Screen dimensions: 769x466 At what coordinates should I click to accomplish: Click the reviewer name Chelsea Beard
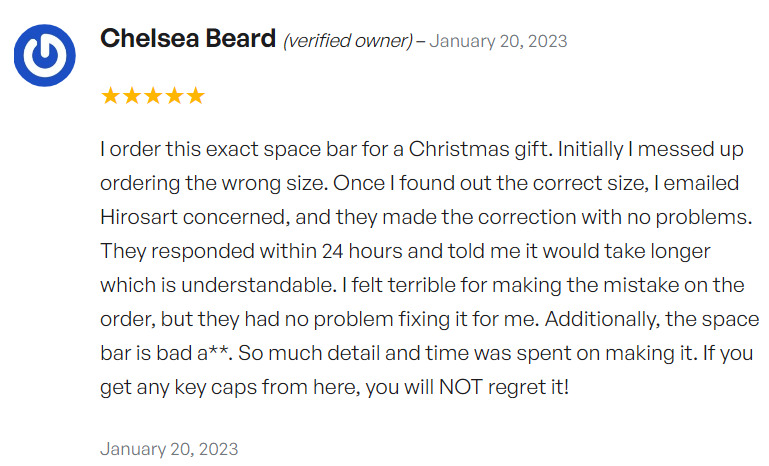click(x=188, y=38)
